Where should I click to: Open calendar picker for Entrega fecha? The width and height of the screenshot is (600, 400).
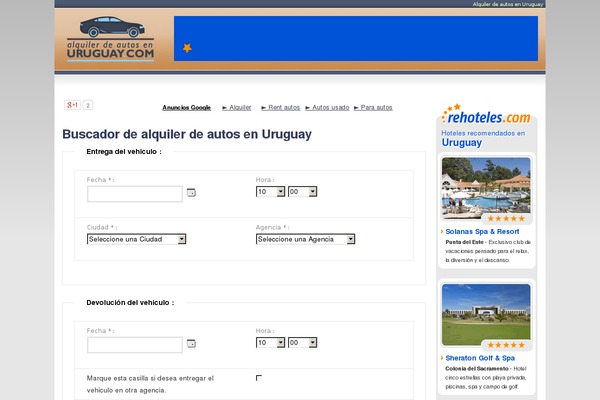tap(191, 193)
